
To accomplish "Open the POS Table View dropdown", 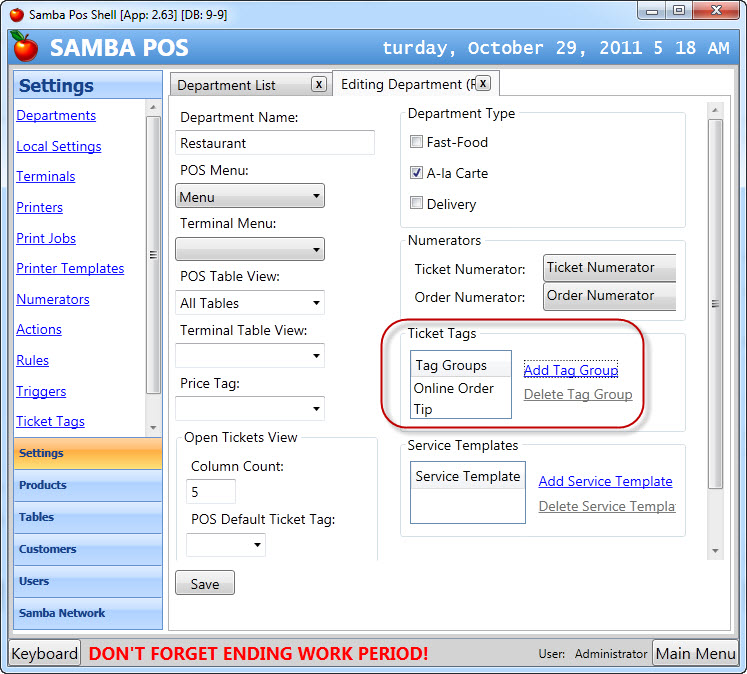I will point(250,302).
